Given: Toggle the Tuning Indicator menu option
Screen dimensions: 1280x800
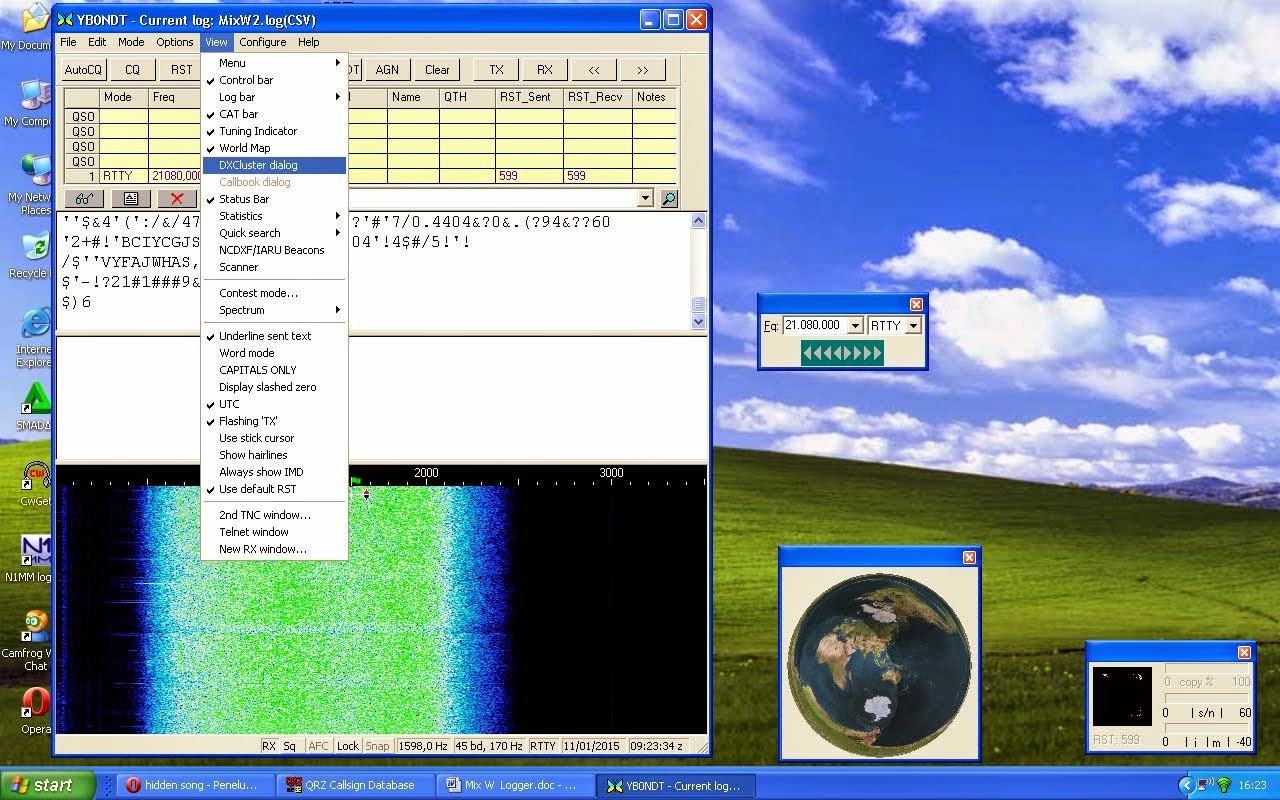Looking at the screenshot, I should point(257,131).
